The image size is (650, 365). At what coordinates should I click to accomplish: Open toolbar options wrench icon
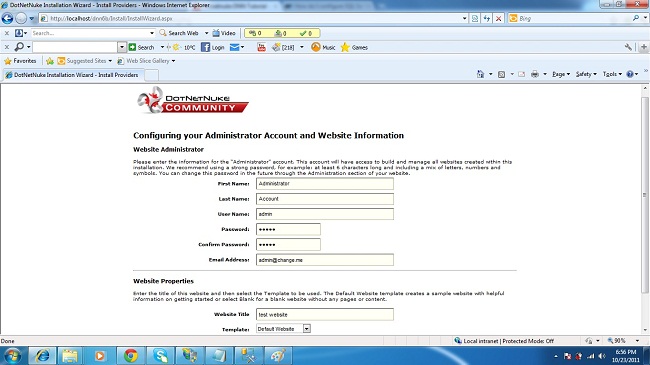point(628,47)
